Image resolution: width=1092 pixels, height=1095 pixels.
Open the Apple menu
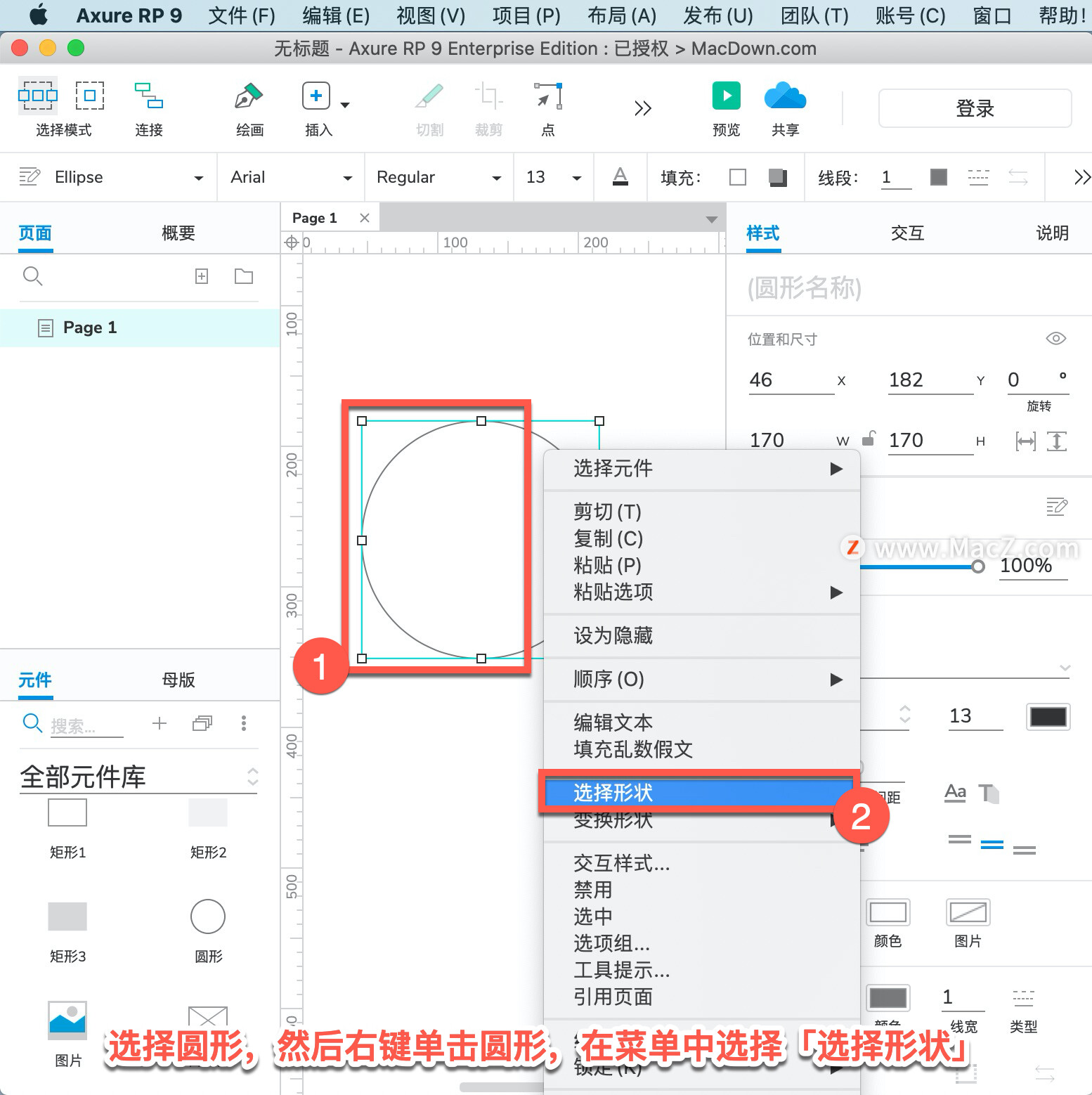click(39, 15)
